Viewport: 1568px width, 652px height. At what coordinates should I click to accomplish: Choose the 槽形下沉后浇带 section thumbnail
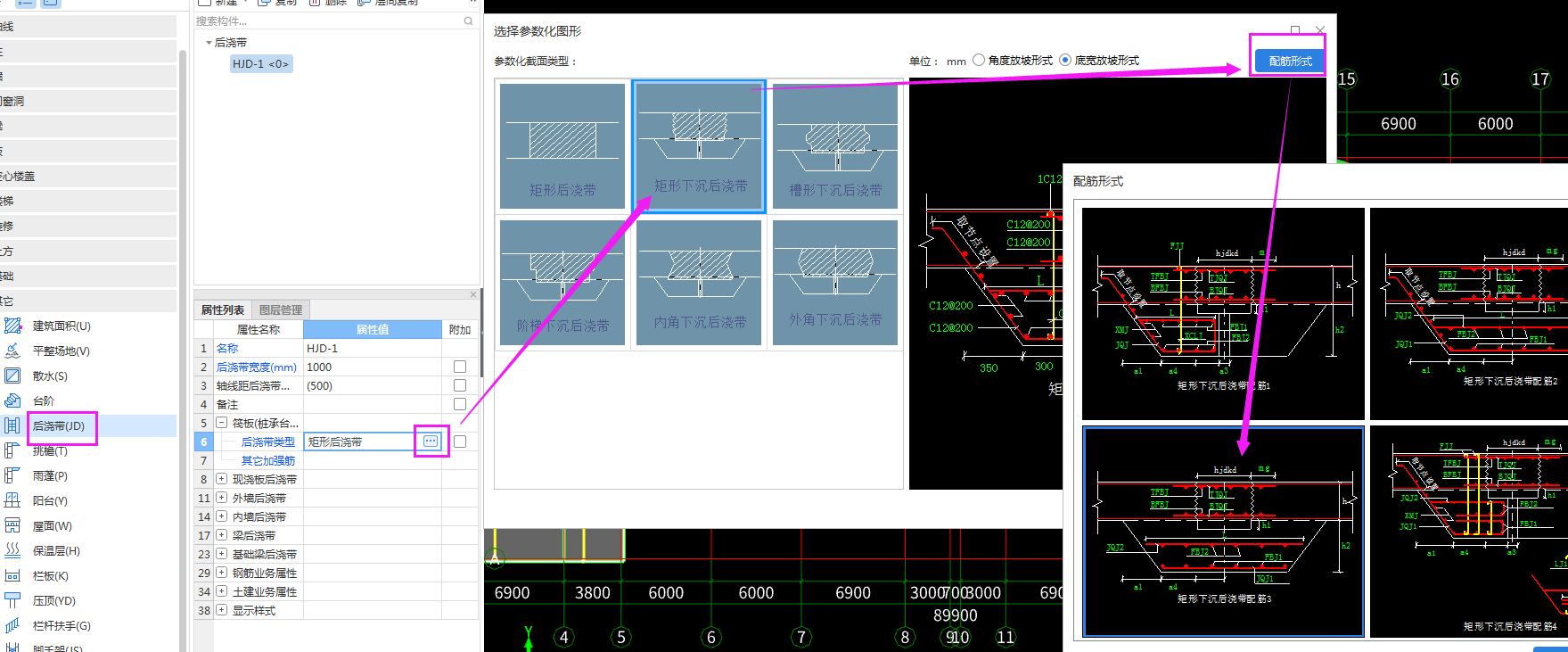tap(835, 146)
